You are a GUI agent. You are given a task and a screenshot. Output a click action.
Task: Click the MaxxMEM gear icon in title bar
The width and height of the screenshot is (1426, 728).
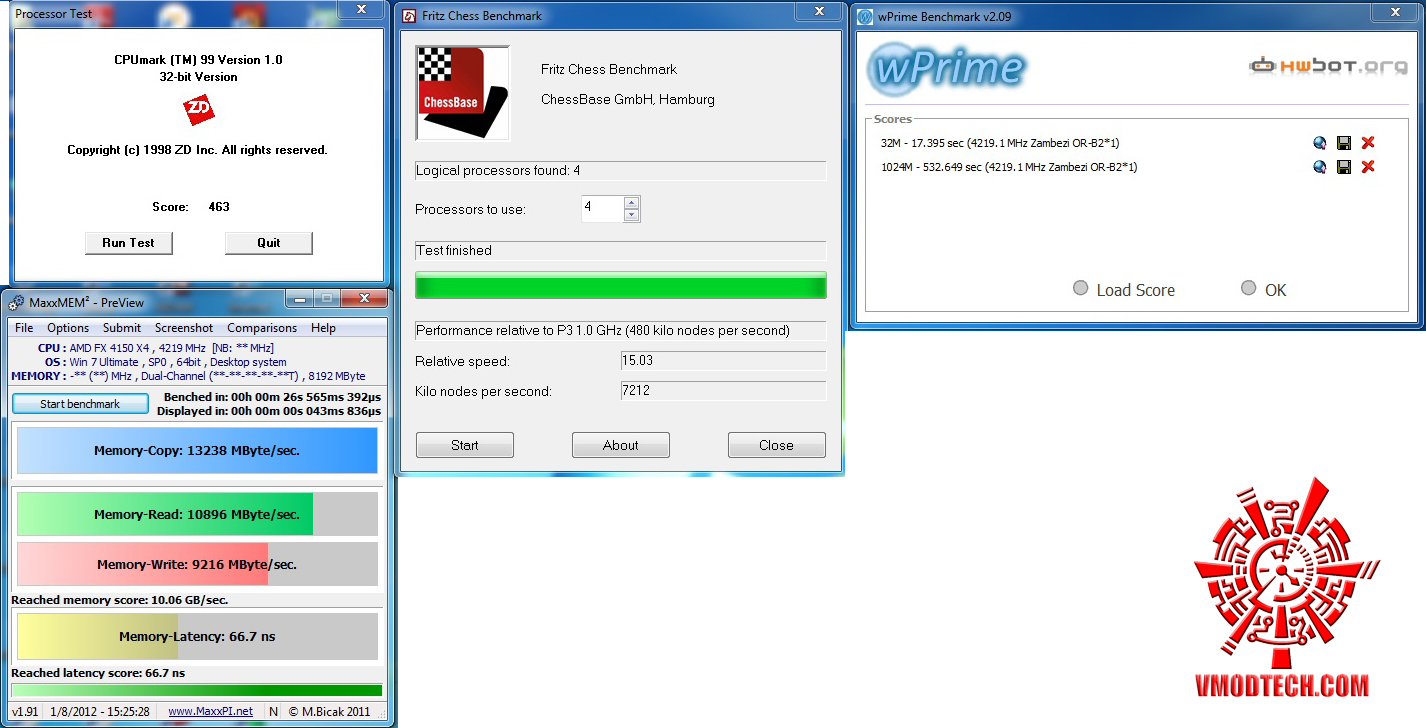16,302
